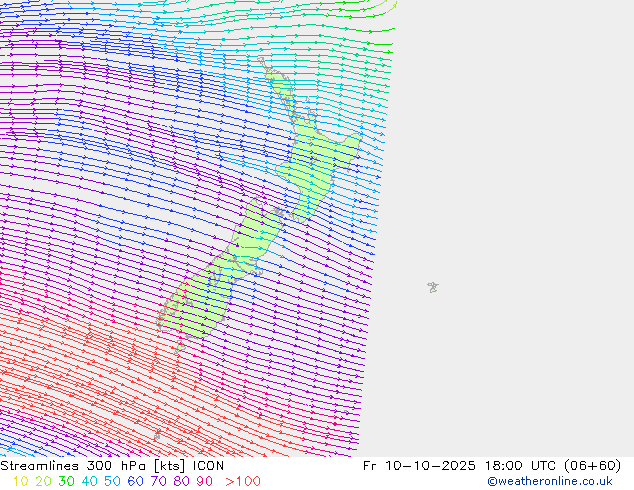Click legend value 60 in blue

point(135,481)
